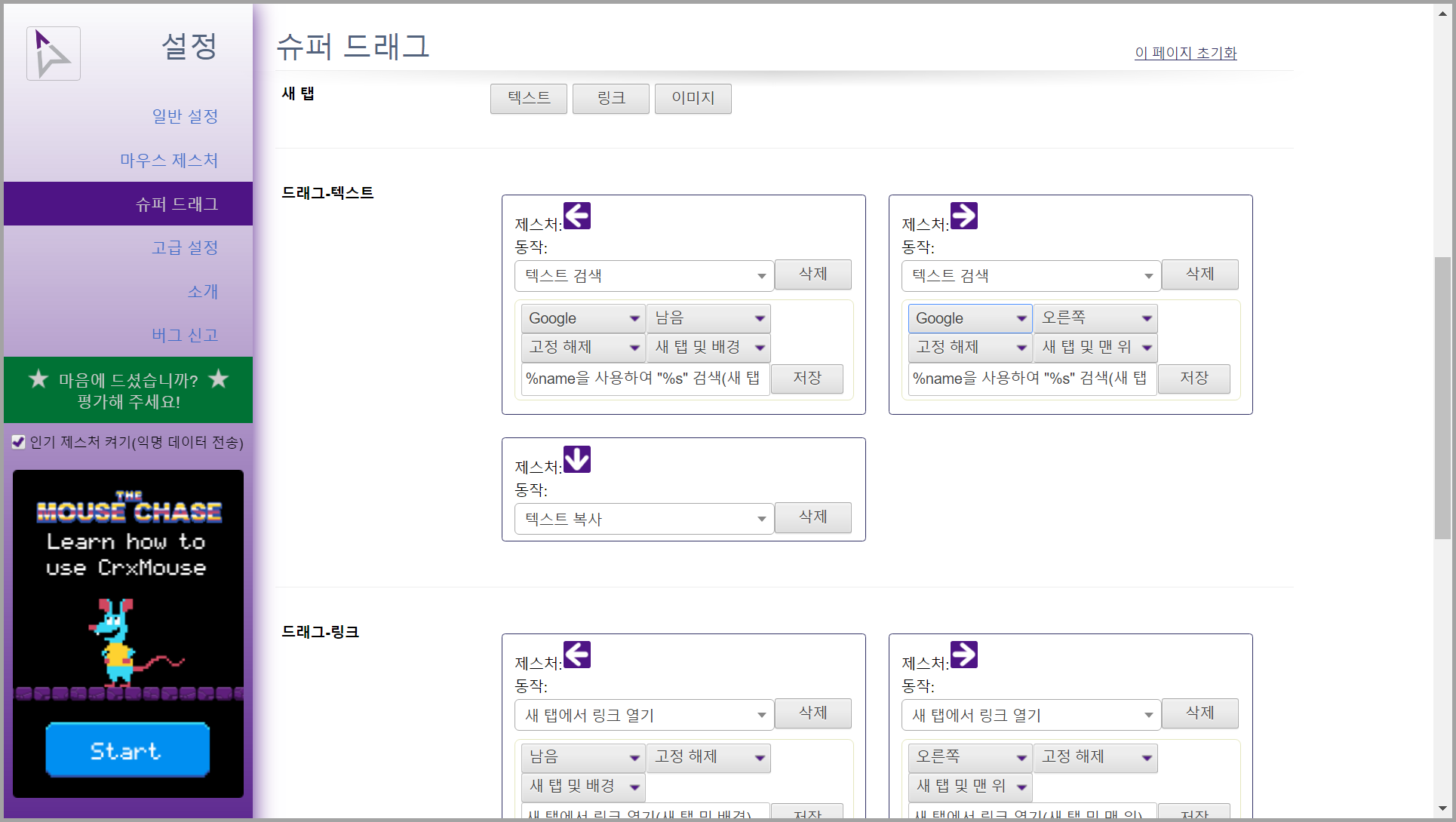Open 고급 설정 in the sidebar
Image resolution: width=1456 pixels, height=822 pixels.
[185, 247]
